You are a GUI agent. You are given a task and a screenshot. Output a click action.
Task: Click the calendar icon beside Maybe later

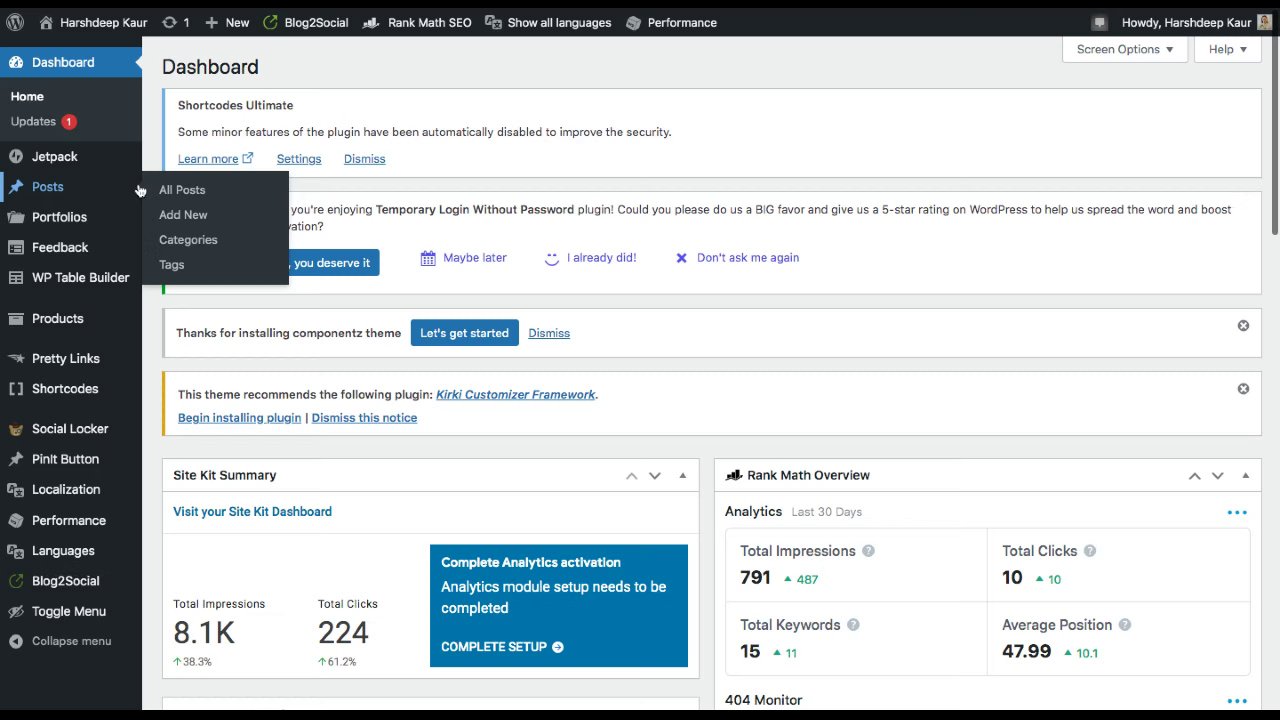428,258
